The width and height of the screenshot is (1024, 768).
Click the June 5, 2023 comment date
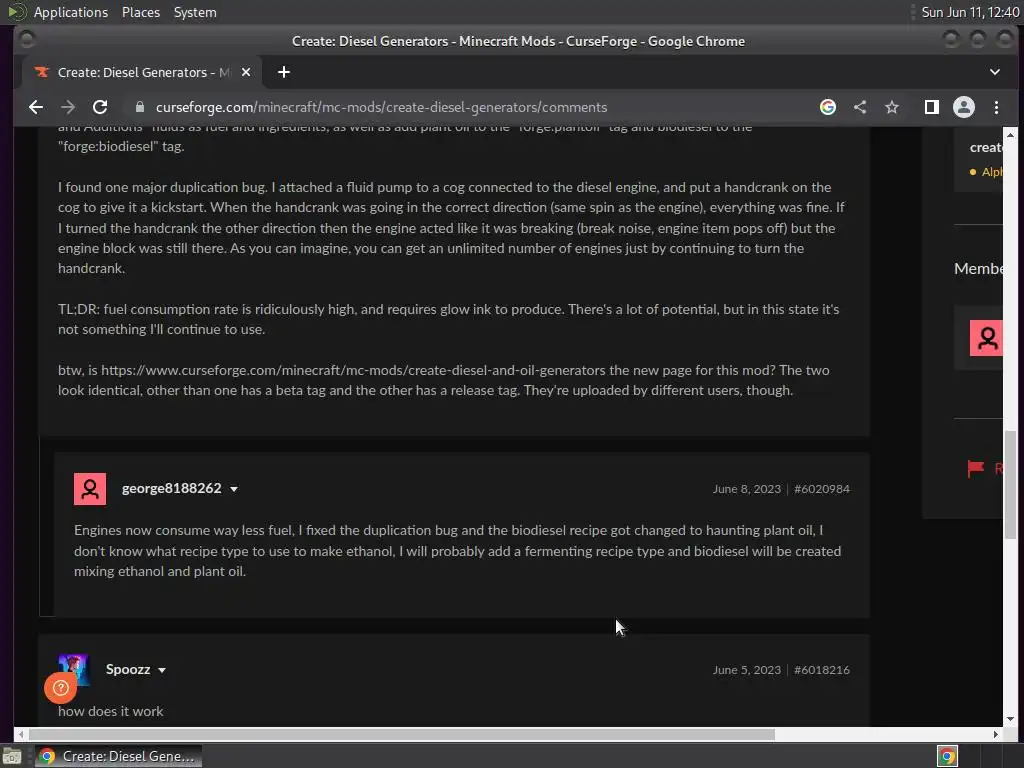746,669
